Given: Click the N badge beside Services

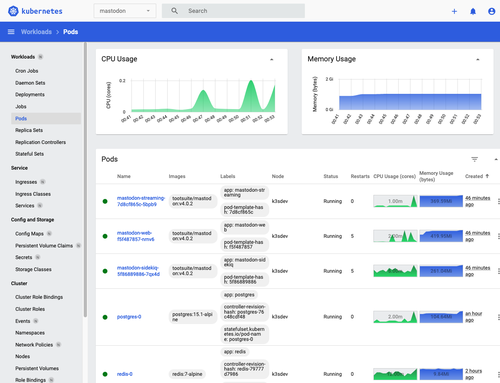Looking at the screenshot, I should coord(40,205).
